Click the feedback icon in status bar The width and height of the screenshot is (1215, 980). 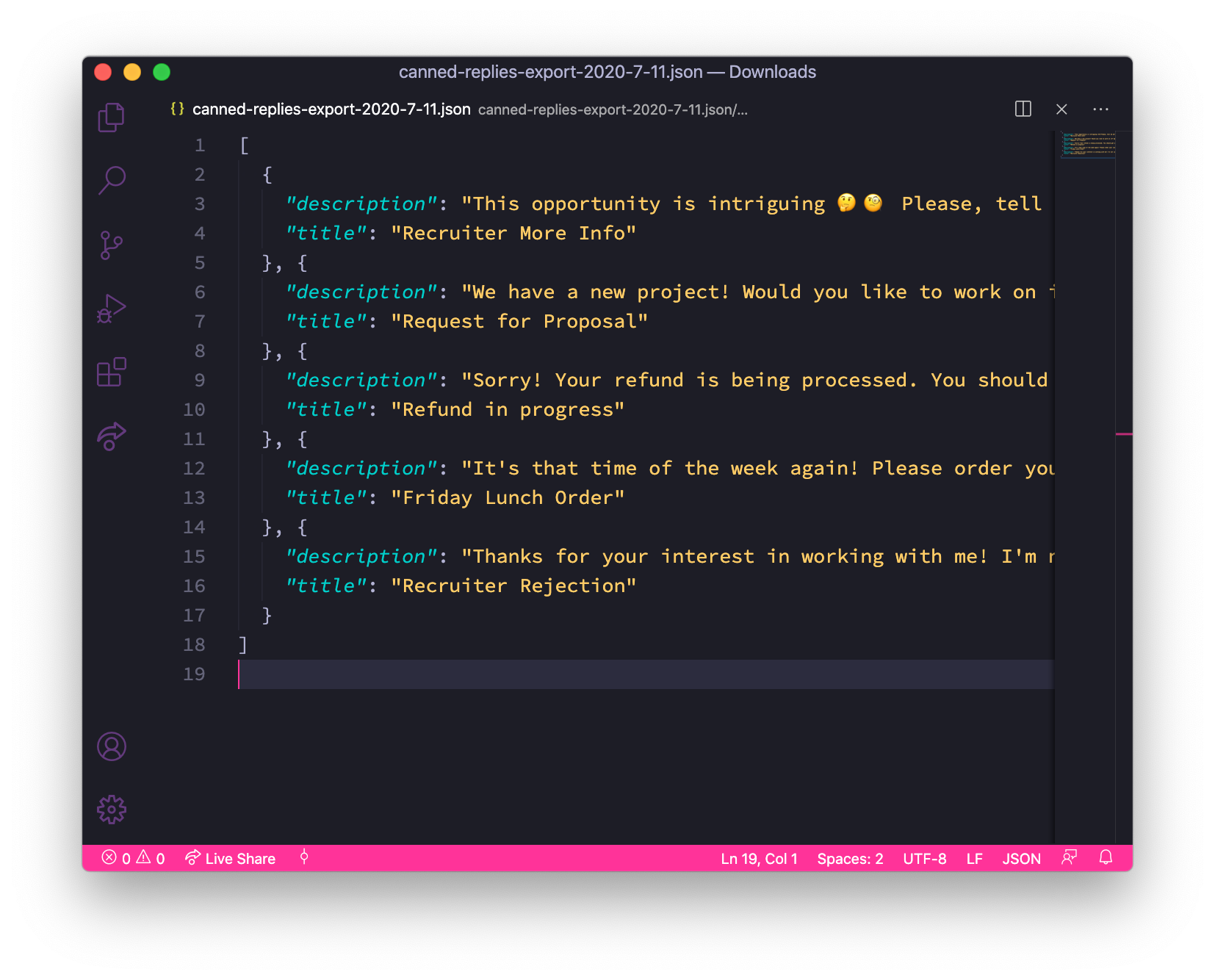point(1070,858)
